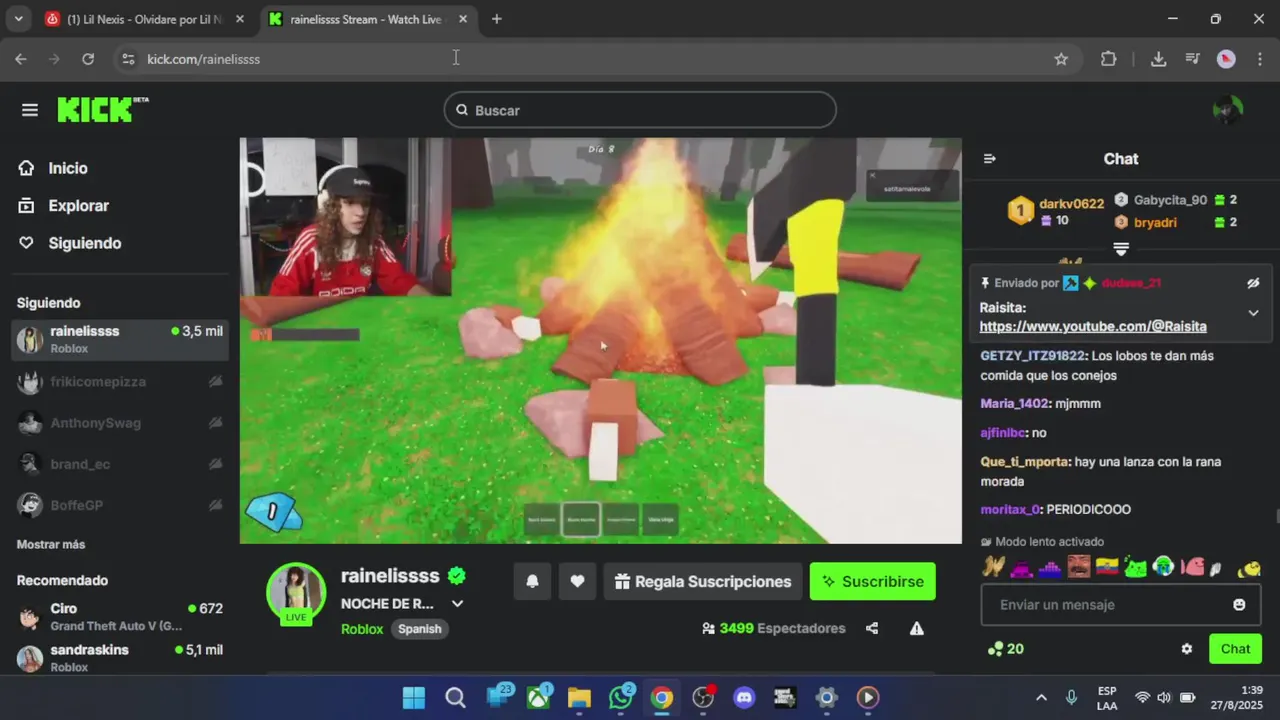
Task: Click the Ecuador flag emote
Action: [1107, 567]
